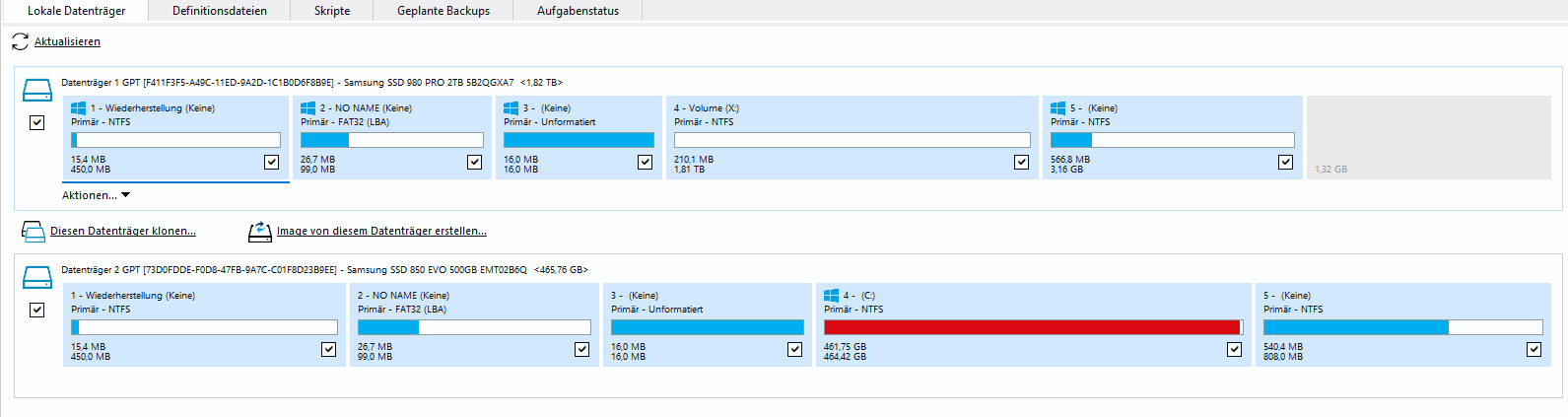1568x417 pixels.
Task: Uncheck disk 1 Wiederherstellung 450,0 MB partition
Action: (x=272, y=163)
